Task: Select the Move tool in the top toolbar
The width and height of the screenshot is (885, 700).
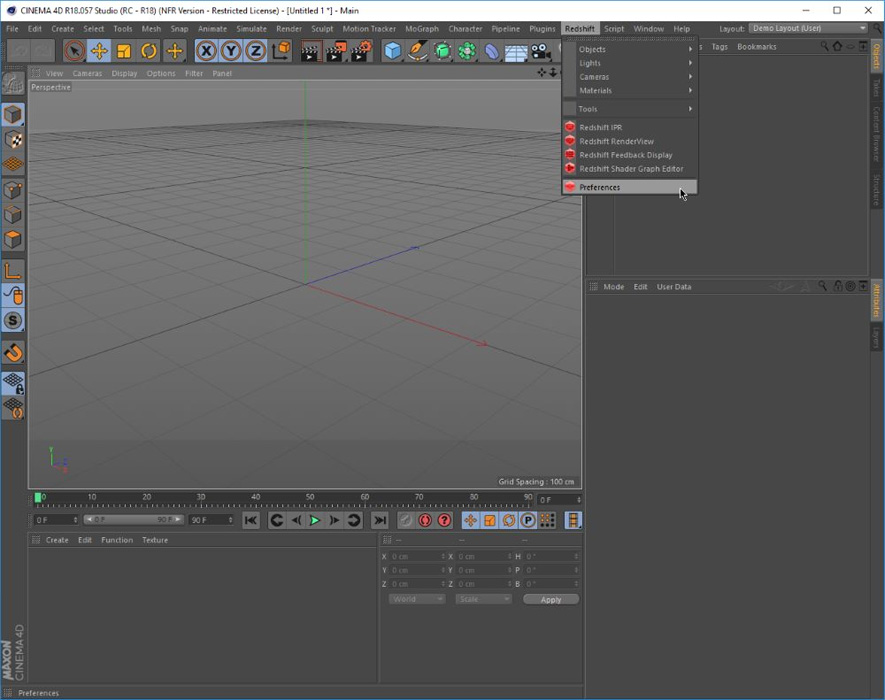Action: [x=99, y=51]
